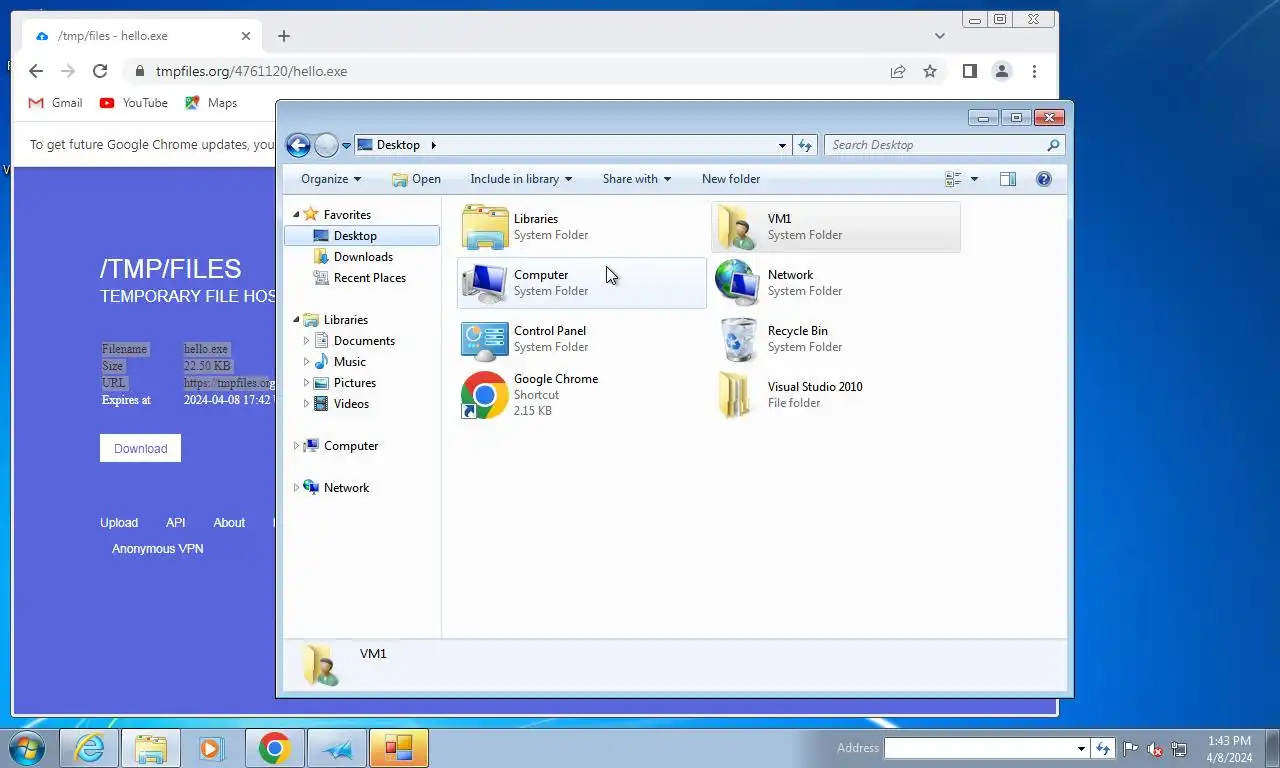Collapse the Favorites tree section
This screenshot has height=768, width=1280.
coord(296,215)
